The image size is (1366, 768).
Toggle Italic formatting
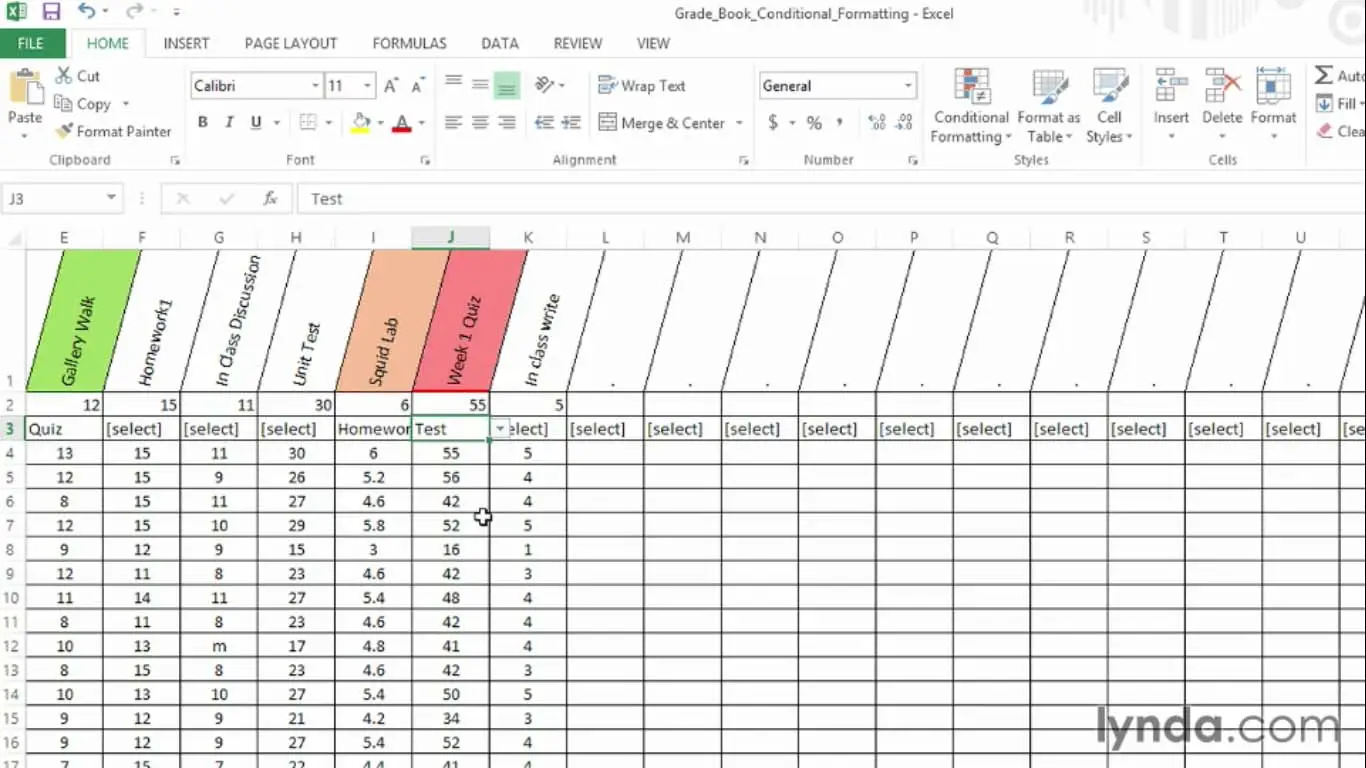(x=229, y=122)
